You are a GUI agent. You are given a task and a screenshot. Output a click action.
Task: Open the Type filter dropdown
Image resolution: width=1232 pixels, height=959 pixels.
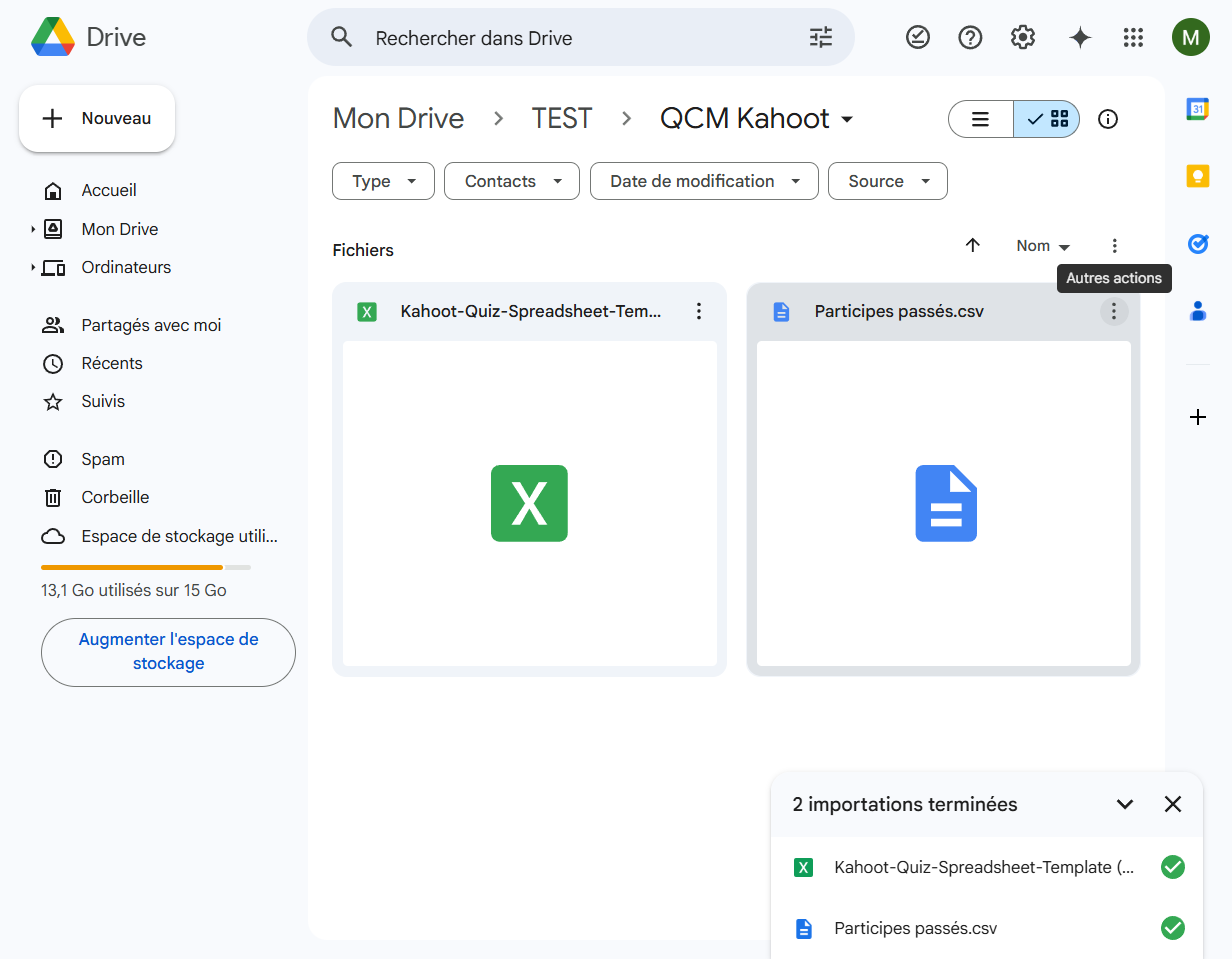[x=383, y=181]
